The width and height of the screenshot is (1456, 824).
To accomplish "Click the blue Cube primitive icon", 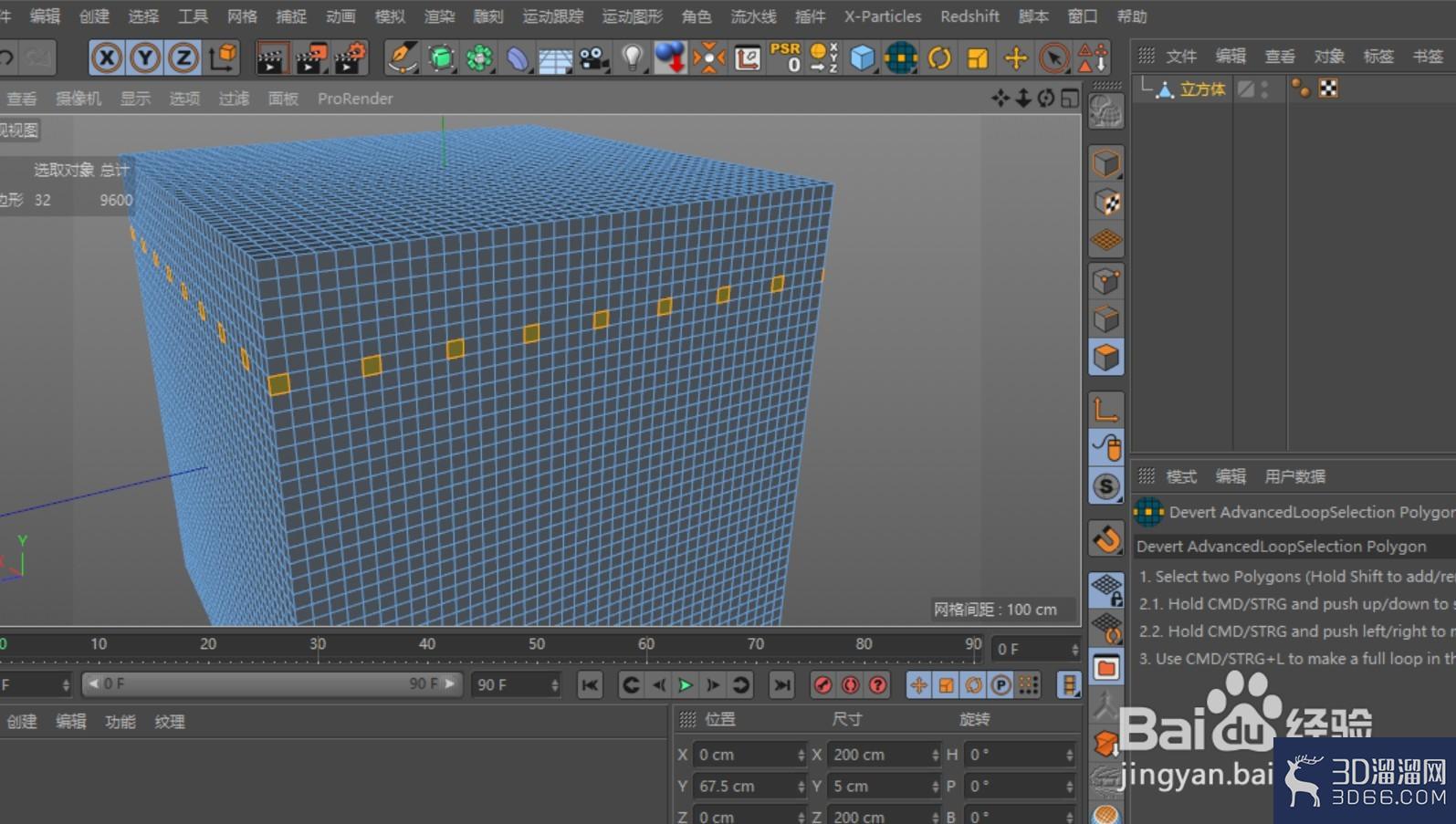I will pyautogui.click(x=862, y=58).
